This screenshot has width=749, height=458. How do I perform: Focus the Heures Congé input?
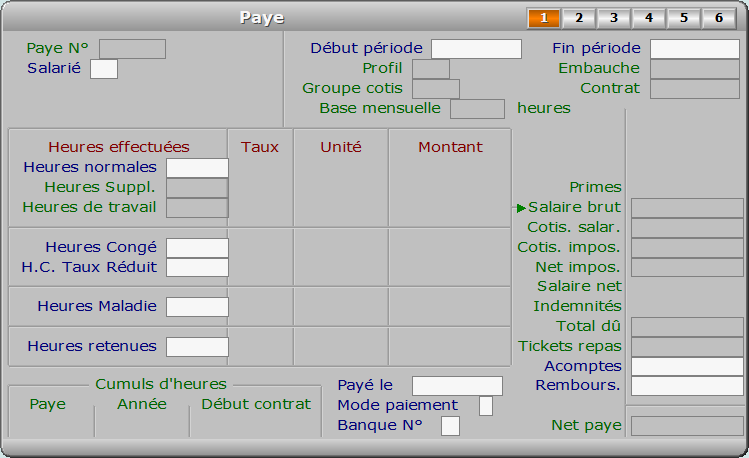pos(197,248)
